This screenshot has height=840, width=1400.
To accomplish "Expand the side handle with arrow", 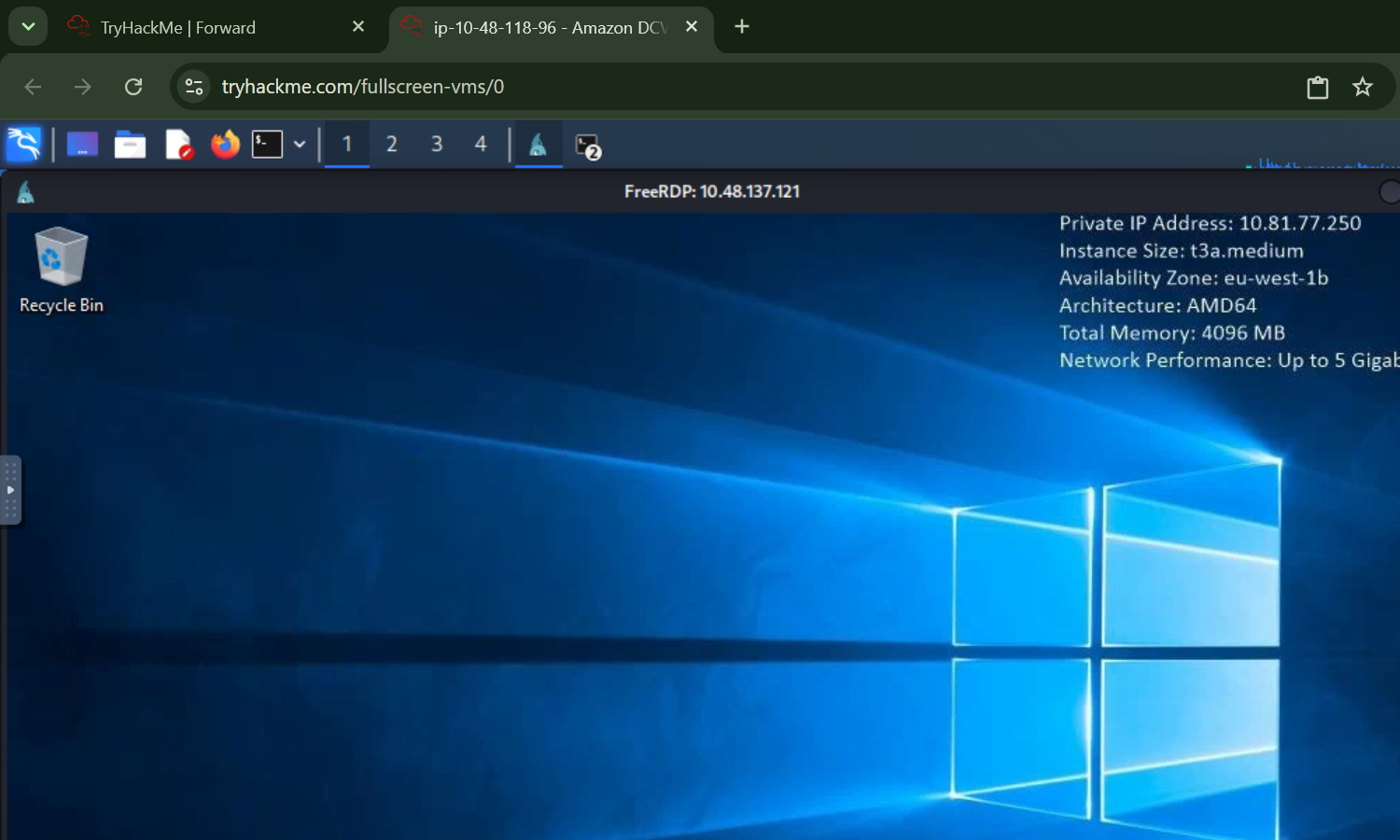I will pos(10,490).
